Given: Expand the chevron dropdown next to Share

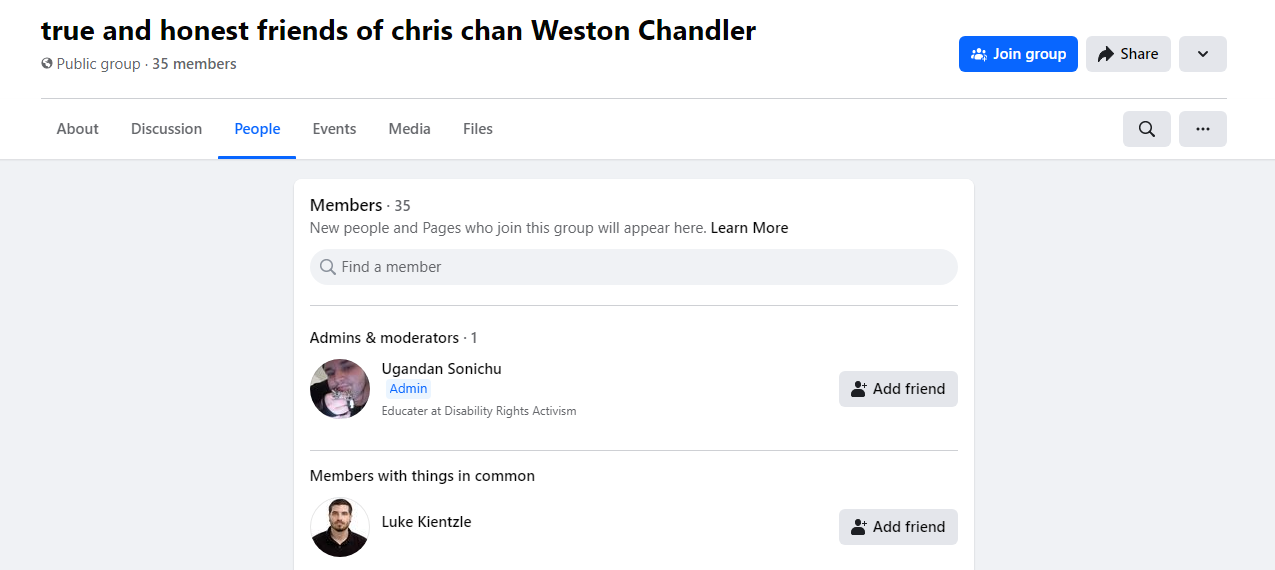Looking at the screenshot, I should point(1203,54).
